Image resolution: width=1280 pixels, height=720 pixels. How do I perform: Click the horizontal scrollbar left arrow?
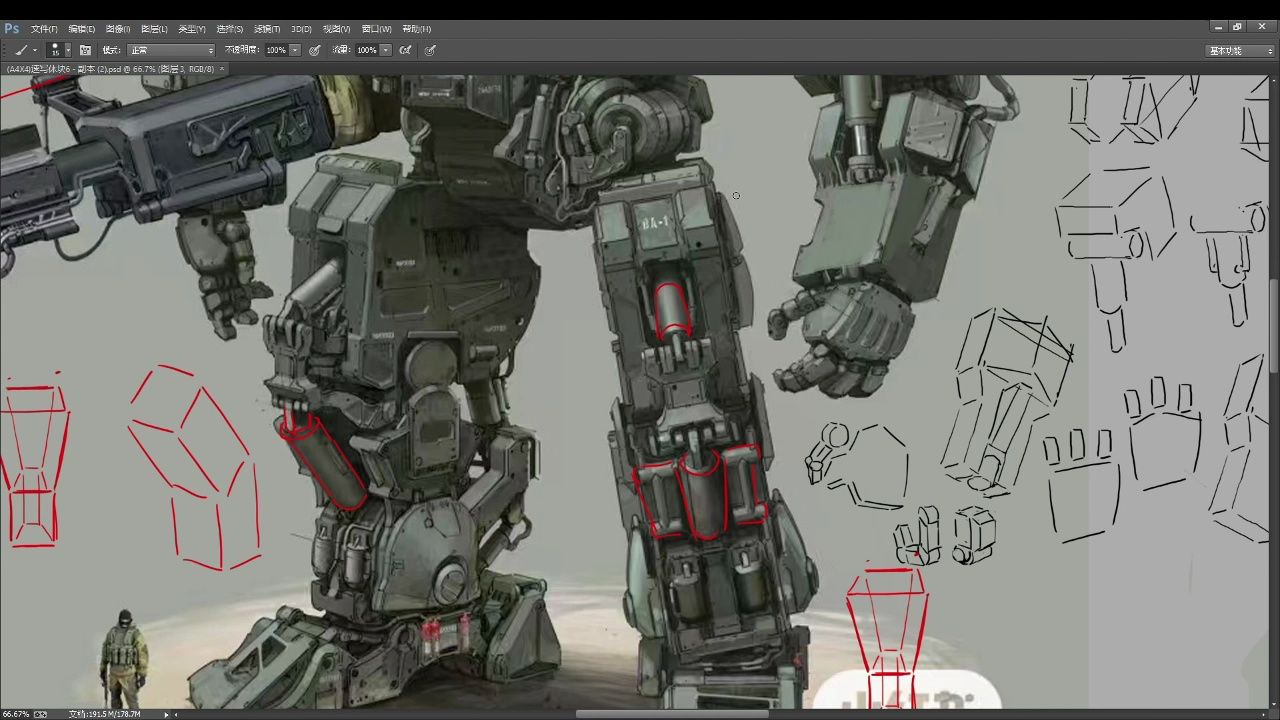pos(177,714)
